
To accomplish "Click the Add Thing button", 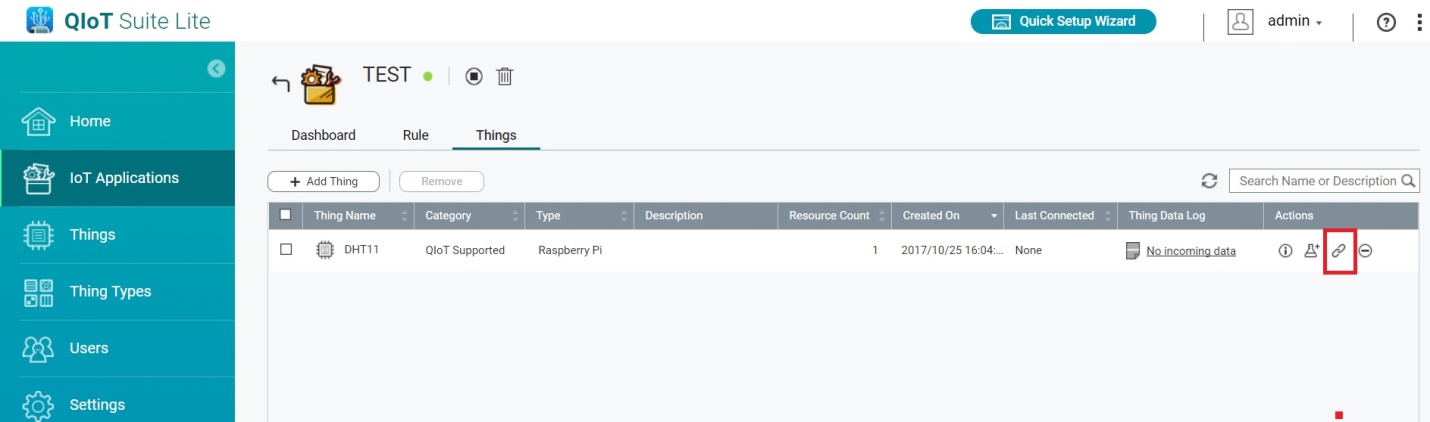I will 324,181.
